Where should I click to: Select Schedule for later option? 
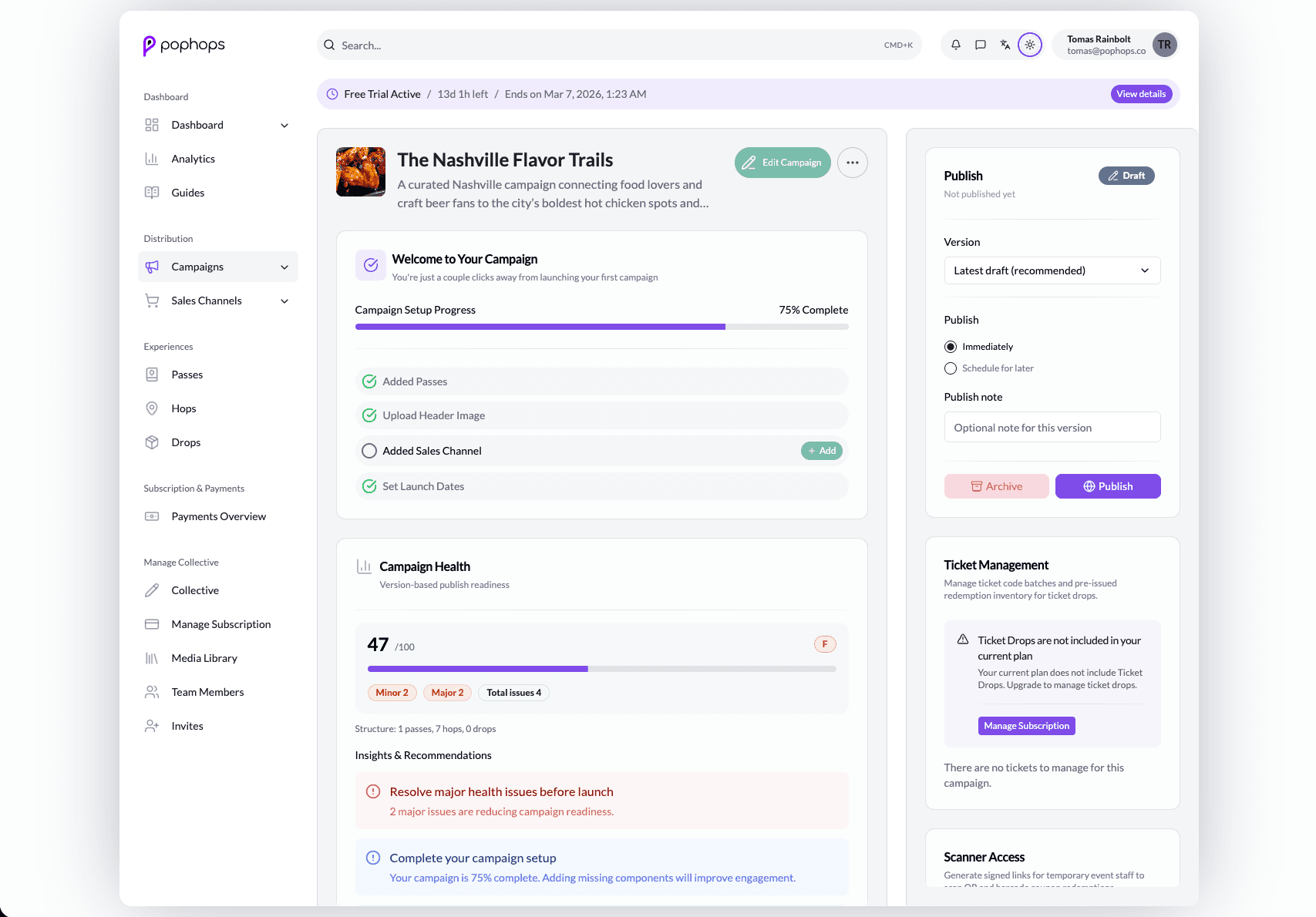click(x=951, y=368)
